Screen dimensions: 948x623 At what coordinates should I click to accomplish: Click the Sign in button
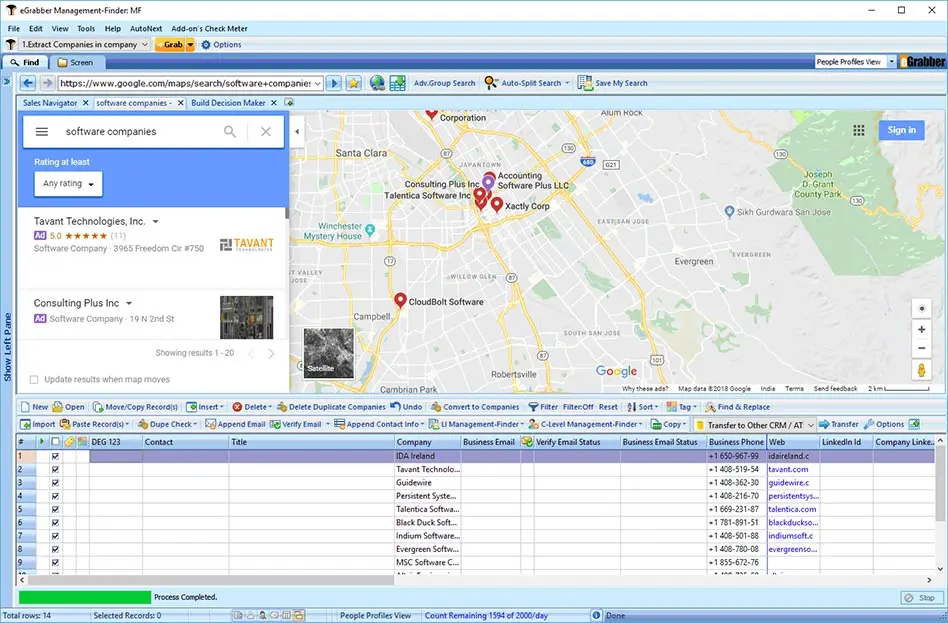point(901,130)
